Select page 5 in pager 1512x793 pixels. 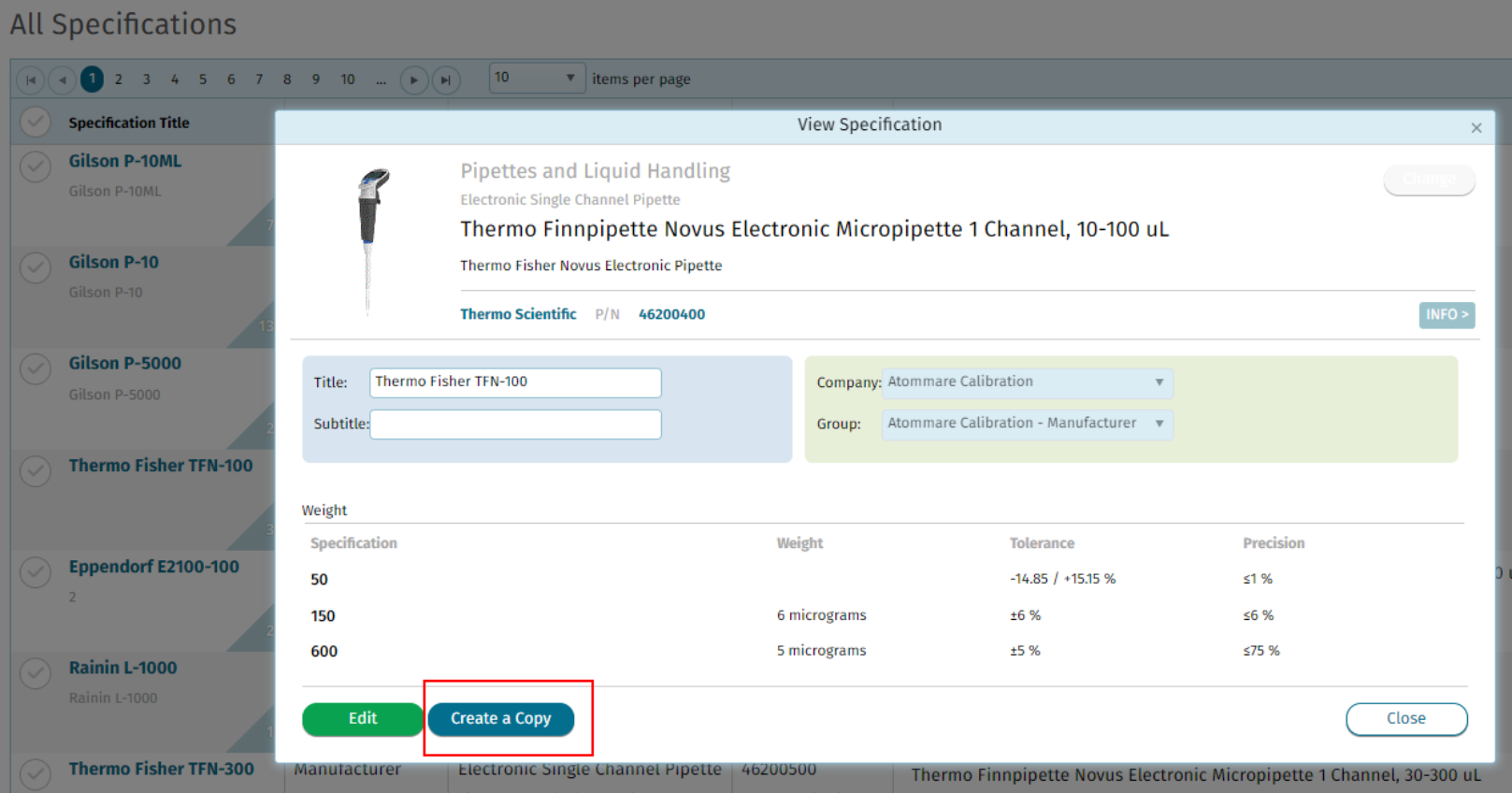tap(203, 79)
